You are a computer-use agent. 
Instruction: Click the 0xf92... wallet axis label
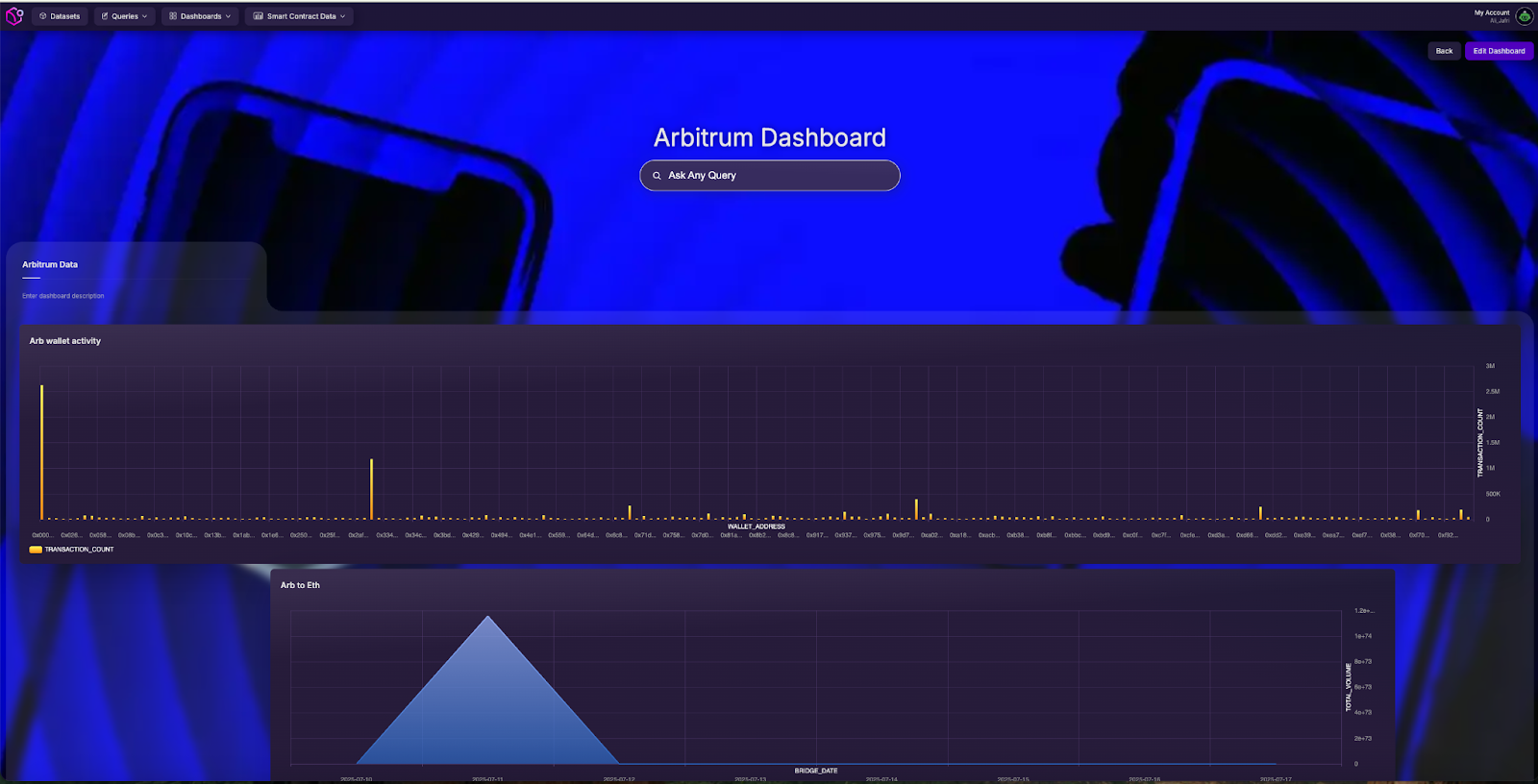(x=1448, y=535)
